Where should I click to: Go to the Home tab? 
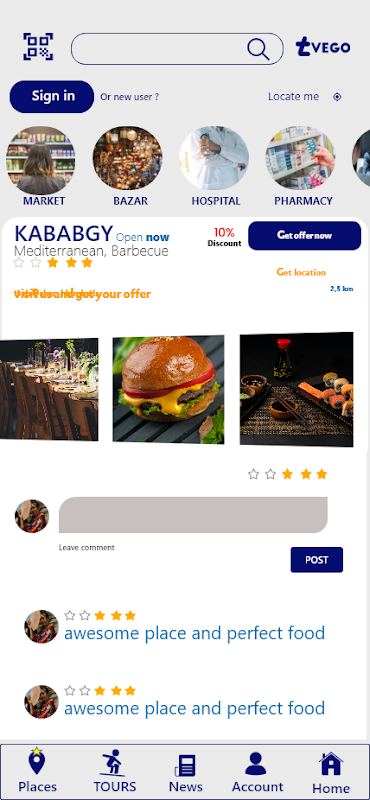(331, 773)
